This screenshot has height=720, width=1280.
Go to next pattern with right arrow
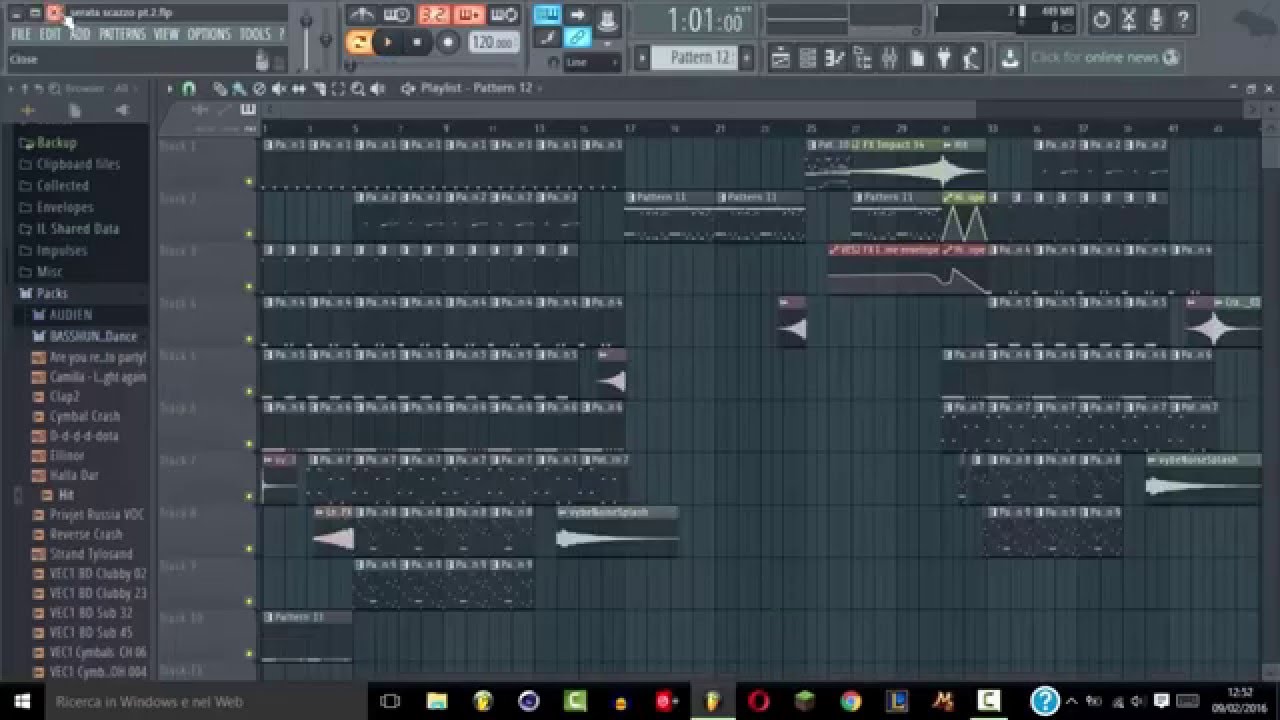pos(746,58)
